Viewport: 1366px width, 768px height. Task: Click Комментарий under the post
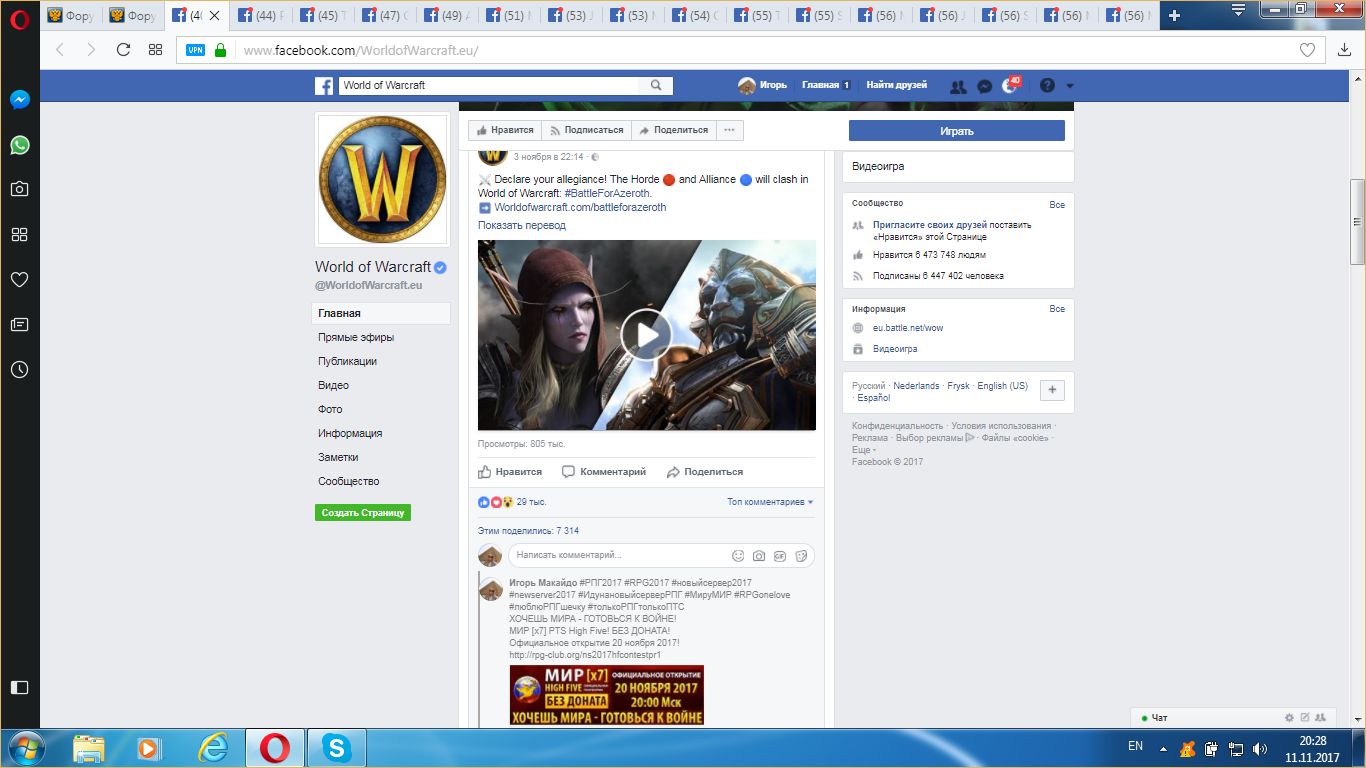(604, 471)
